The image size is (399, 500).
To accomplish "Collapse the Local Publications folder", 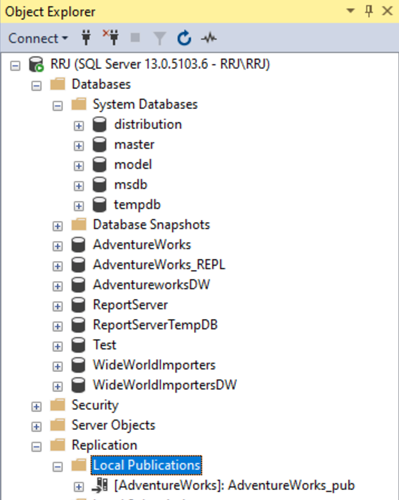I will pos(58,467).
